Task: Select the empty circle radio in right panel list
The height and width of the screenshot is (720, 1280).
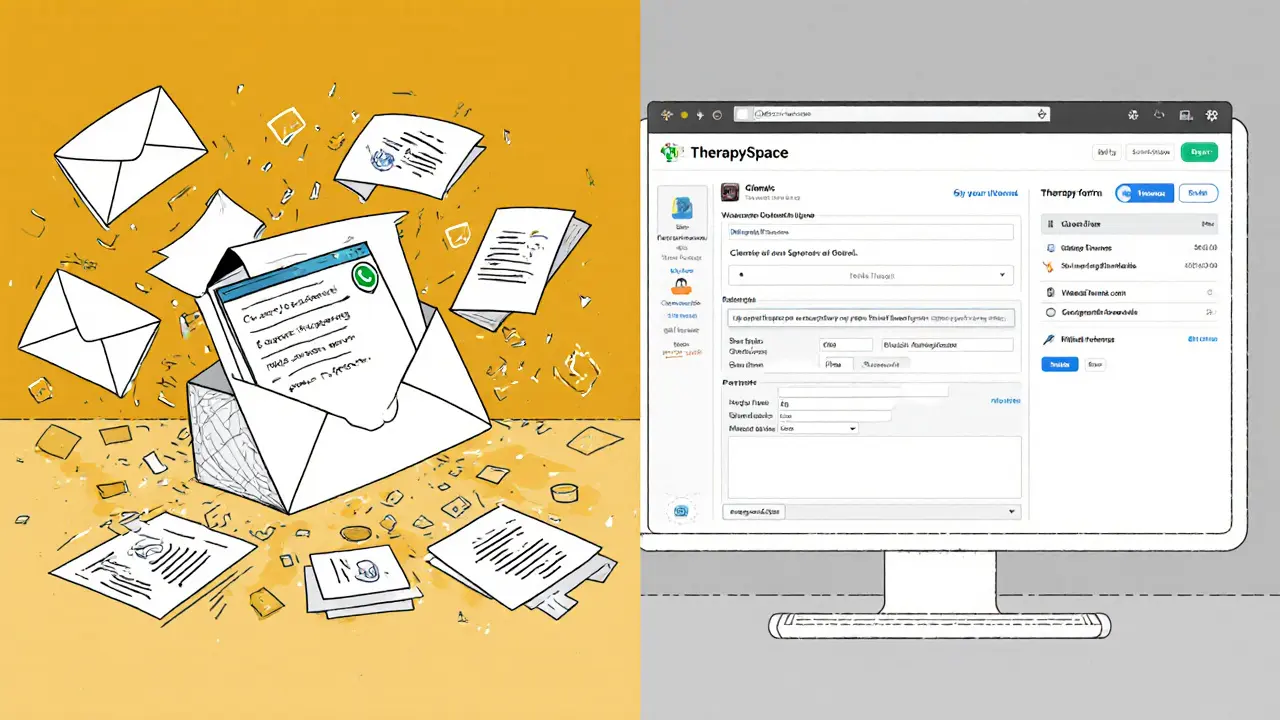Action: [1049, 312]
